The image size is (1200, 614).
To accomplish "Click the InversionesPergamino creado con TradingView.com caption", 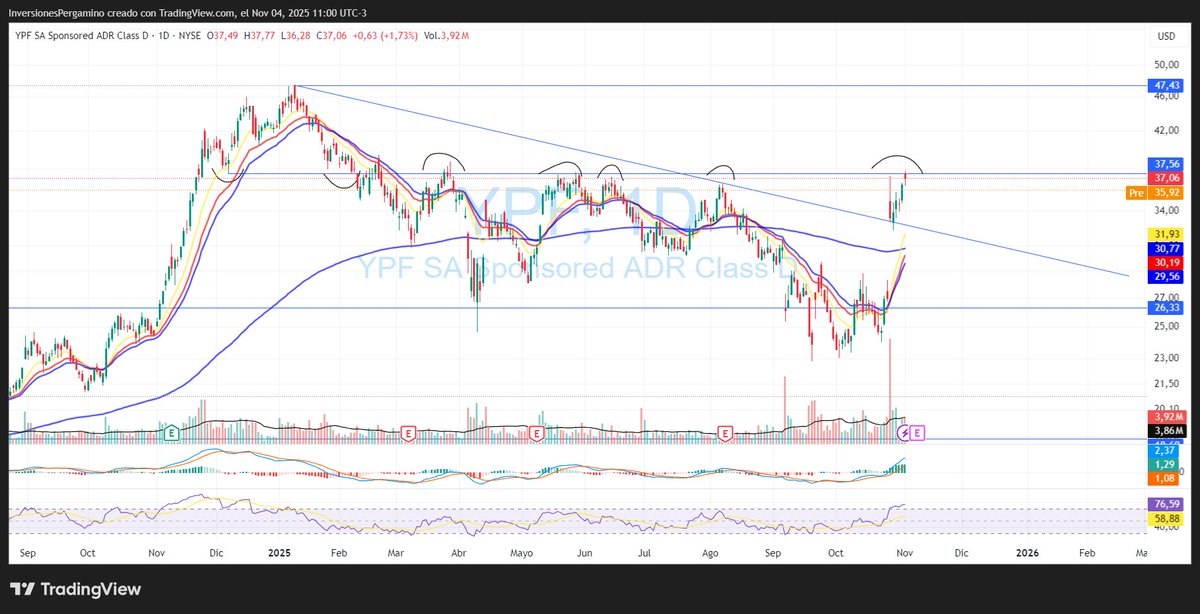I will tap(121, 12).
